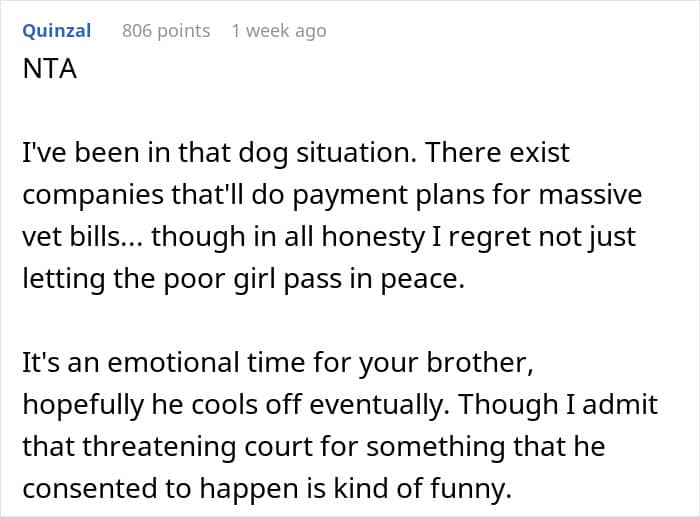Screen dimensions: 700x517
Task: Click the 806 points score
Action: click(x=166, y=31)
